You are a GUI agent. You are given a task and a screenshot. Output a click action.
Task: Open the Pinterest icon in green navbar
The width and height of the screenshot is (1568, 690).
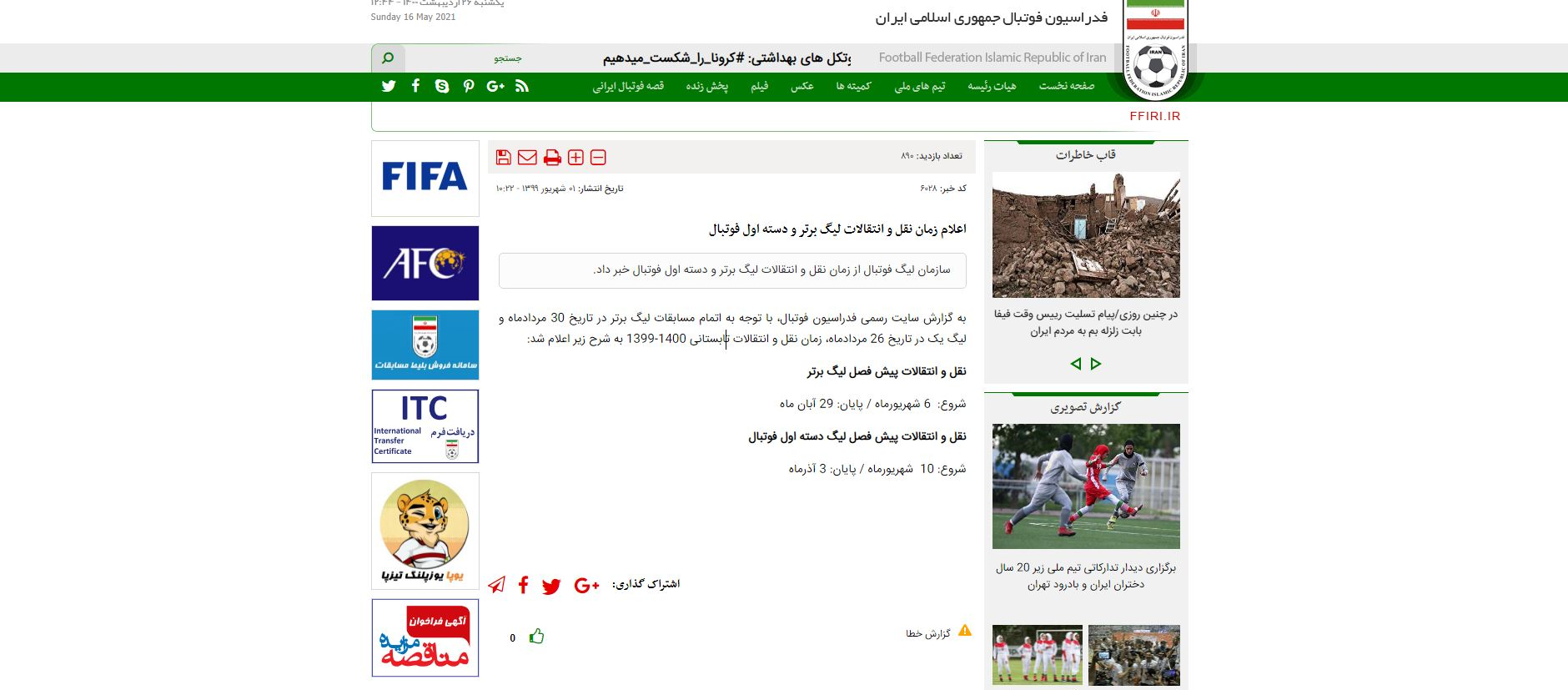pyautogui.click(x=469, y=86)
